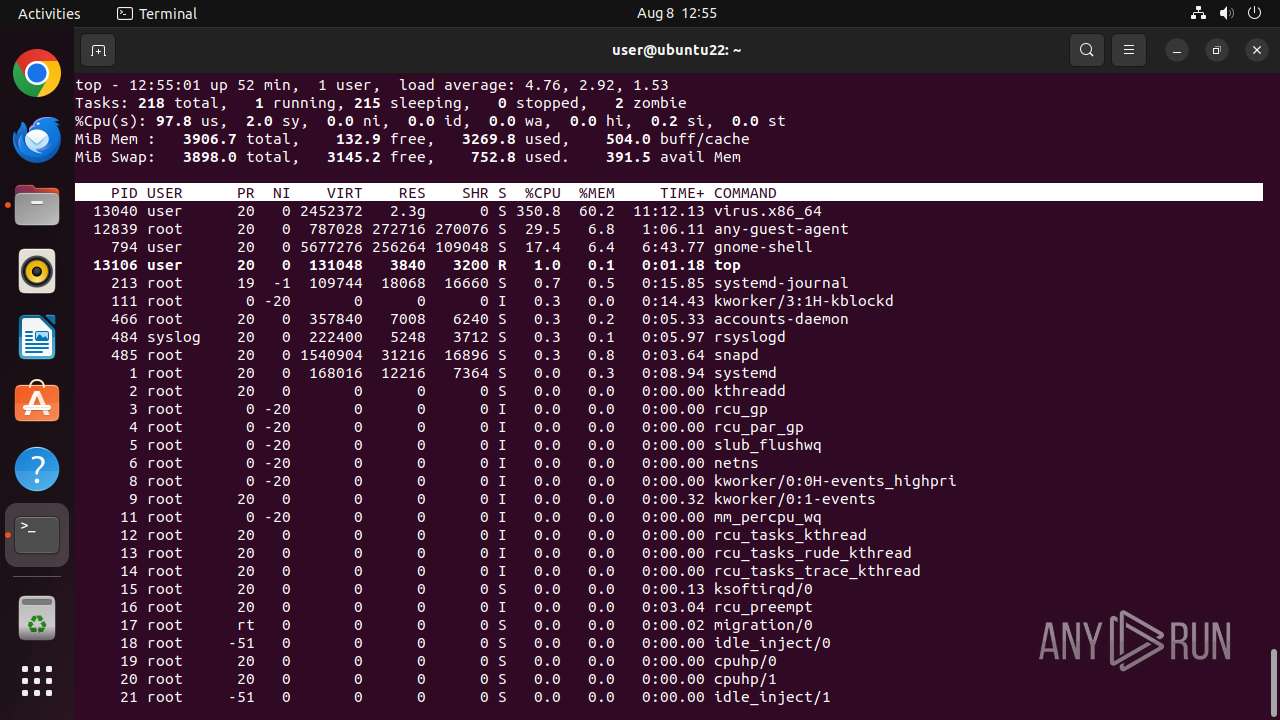Click the rcu_gp command
The width and height of the screenshot is (1280, 720).
point(740,409)
